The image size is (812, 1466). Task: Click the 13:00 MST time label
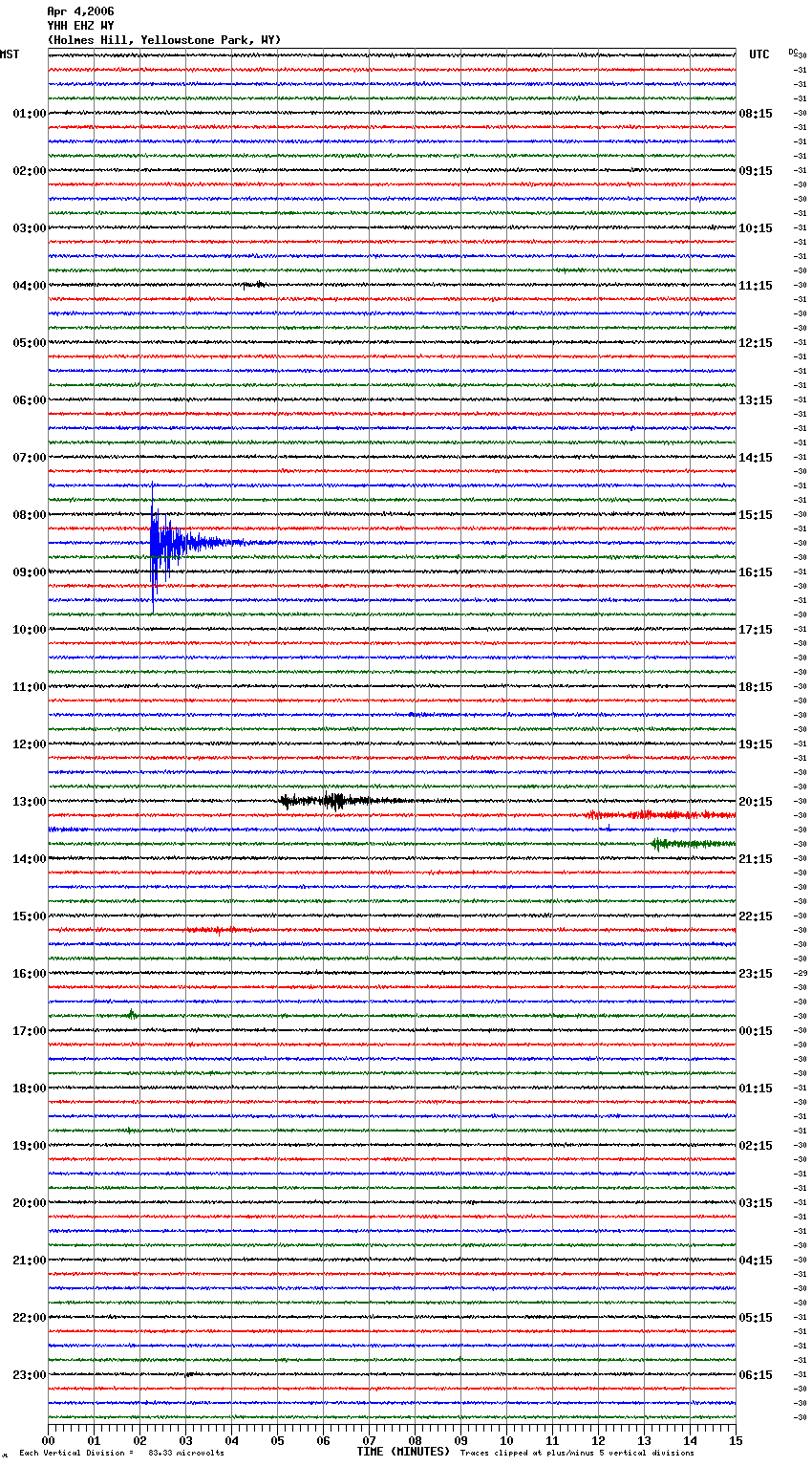pyautogui.click(x=30, y=802)
